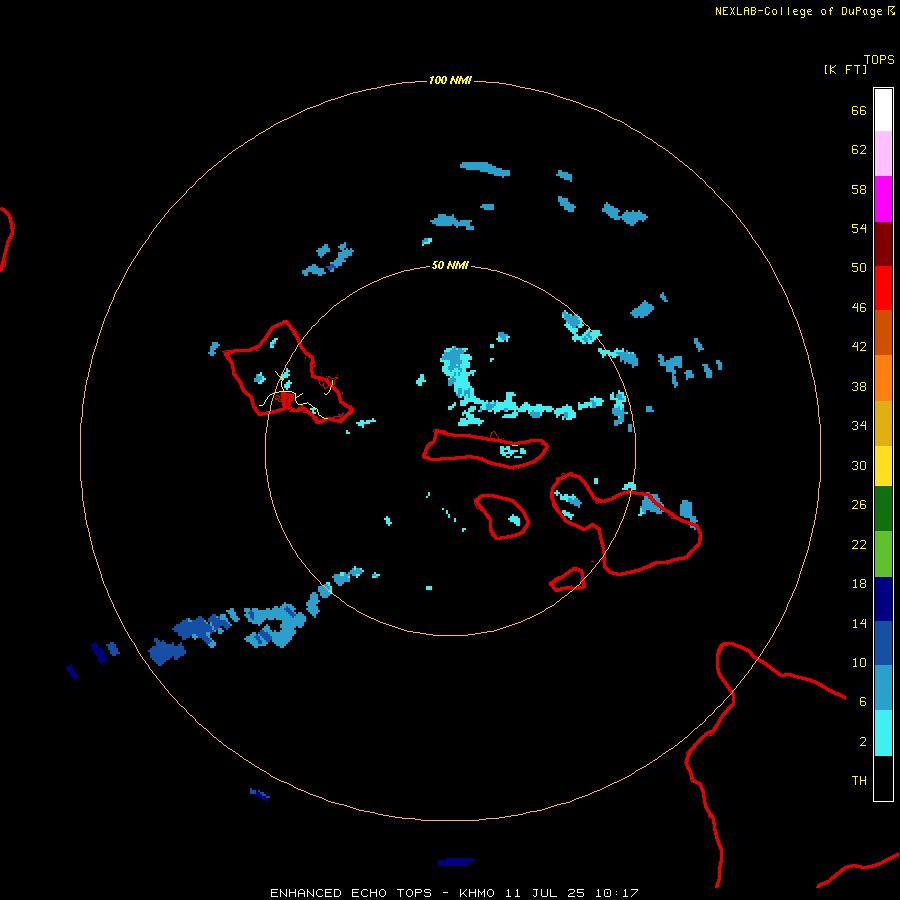This screenshot has width=900, height=900.
Task: Click the TH legend label
Action: click(859, 780)
